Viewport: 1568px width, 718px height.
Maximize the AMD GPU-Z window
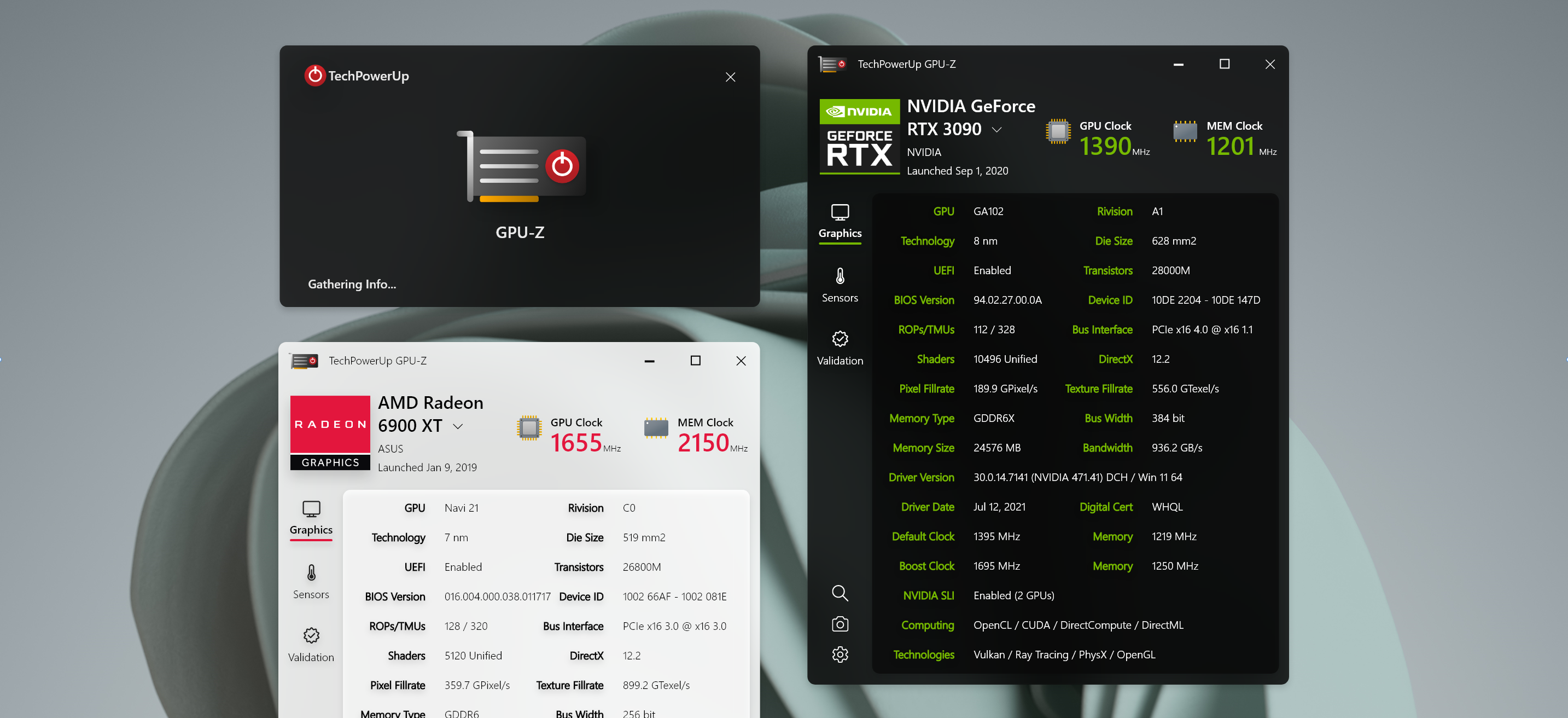tap(695, 361)
